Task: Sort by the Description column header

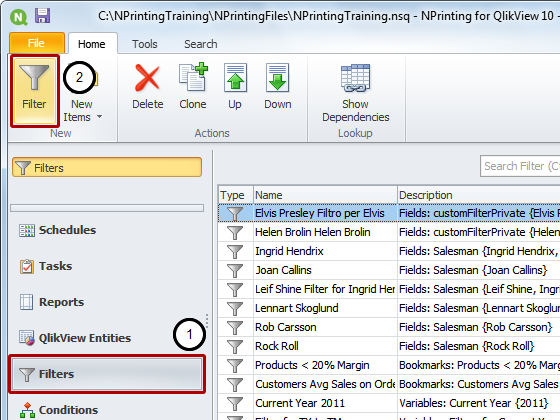Action: pos(479,195)
